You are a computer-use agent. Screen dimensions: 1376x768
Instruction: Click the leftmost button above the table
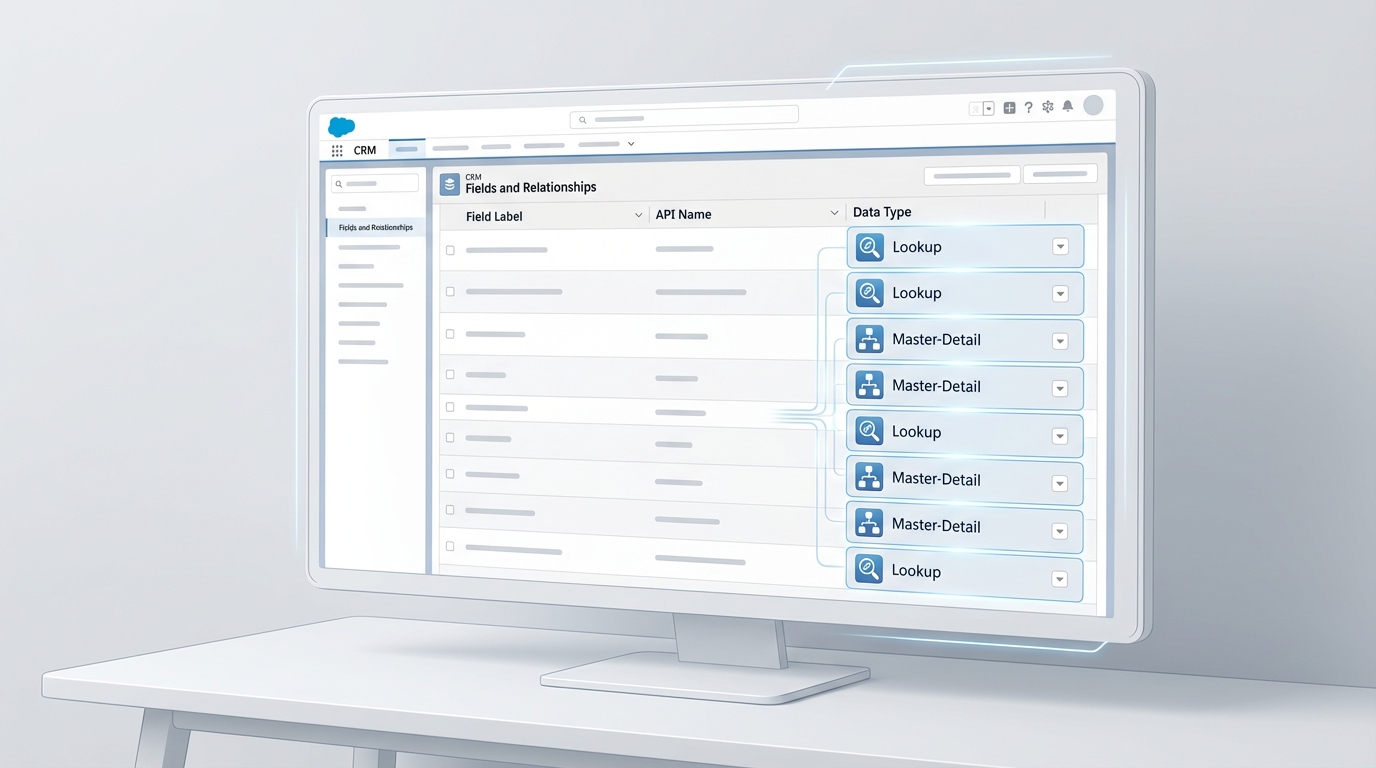pos(971,173)
